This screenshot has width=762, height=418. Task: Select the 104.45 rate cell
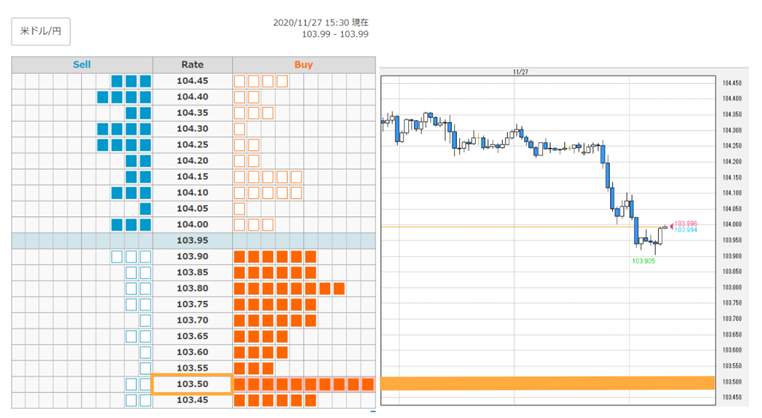point(192,81)
